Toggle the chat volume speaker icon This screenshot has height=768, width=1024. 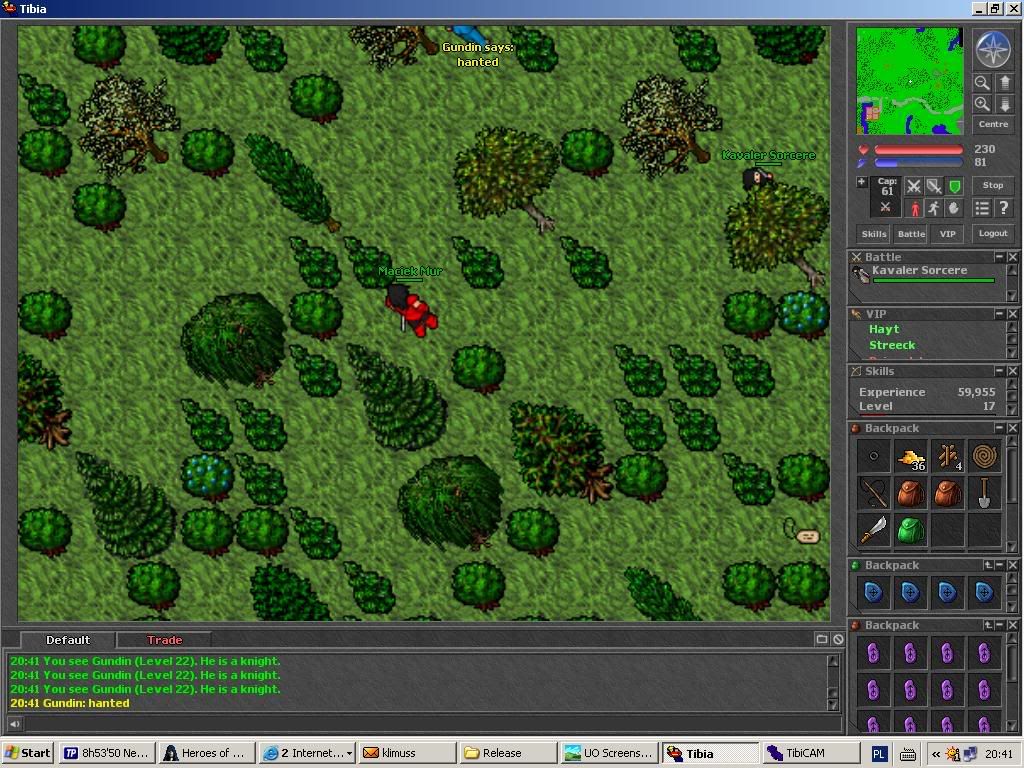pos(14,723)
